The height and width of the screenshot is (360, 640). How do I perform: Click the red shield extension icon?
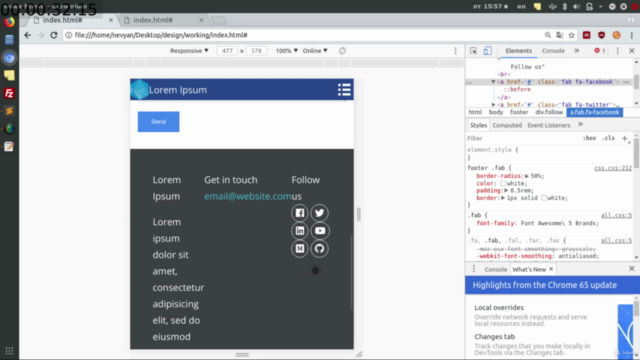point(601,35)
